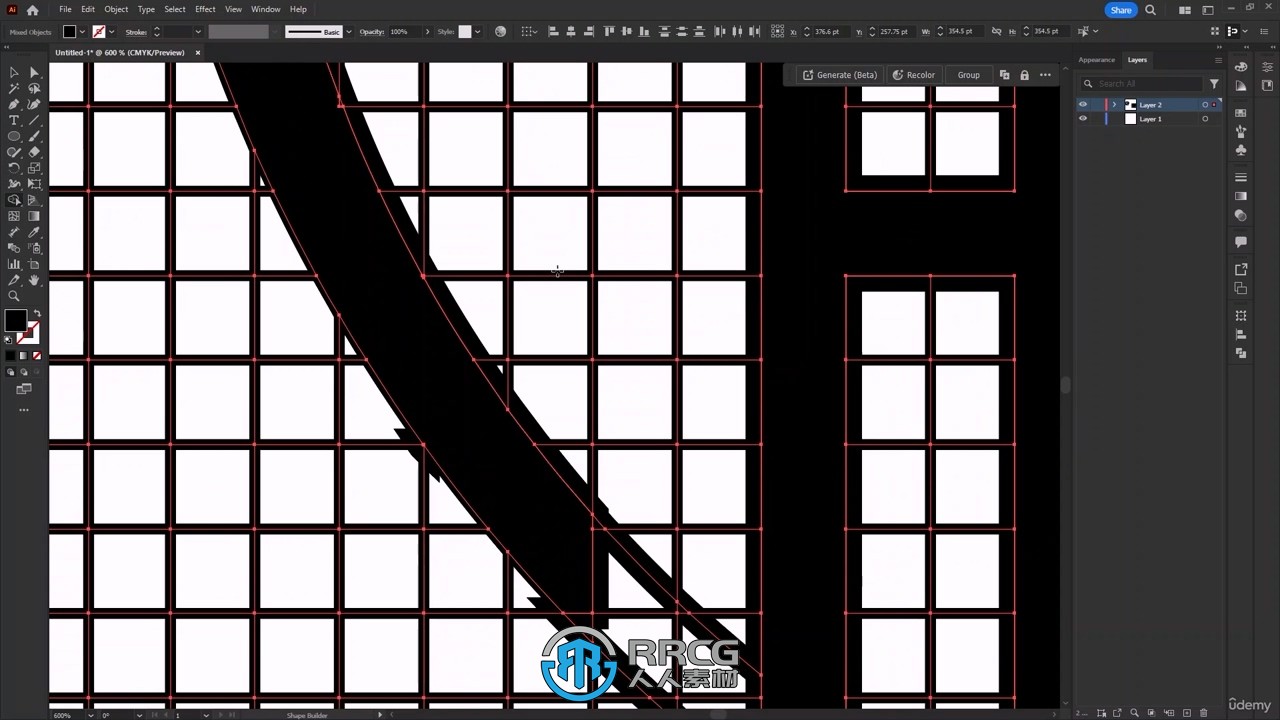This screenshot has width=1280, height=720.
Task: Open the graphic Style dropdown
Action: (x=477, y=32)
